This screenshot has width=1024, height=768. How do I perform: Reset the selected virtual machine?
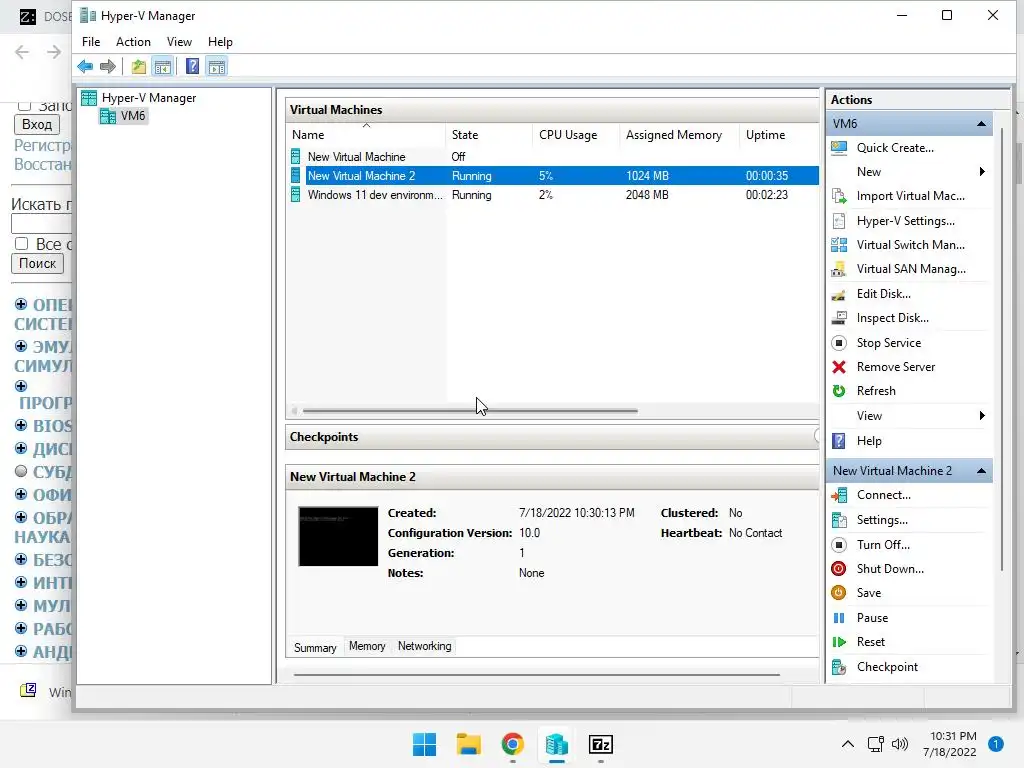[x=871, y=642]
